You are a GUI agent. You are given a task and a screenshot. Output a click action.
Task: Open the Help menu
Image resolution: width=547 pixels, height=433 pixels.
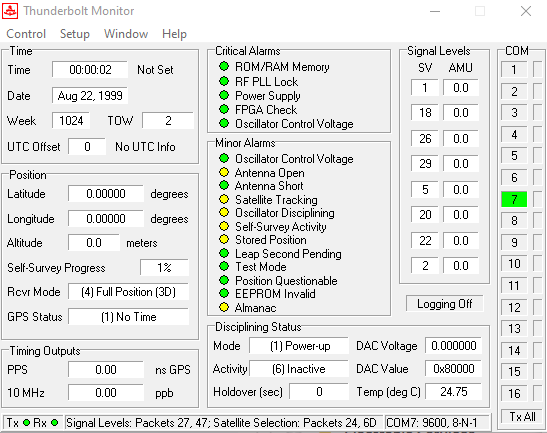pyautogui.click(x=174, y=34)
